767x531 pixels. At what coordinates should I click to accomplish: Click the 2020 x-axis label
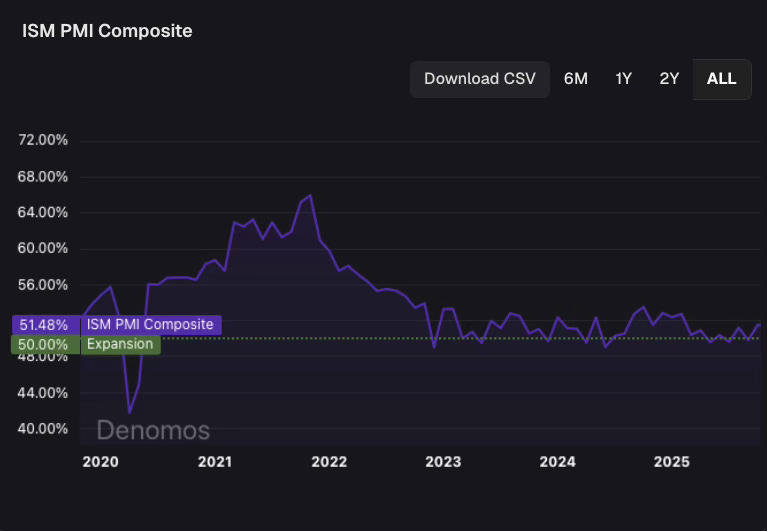[x=100, y=462]
